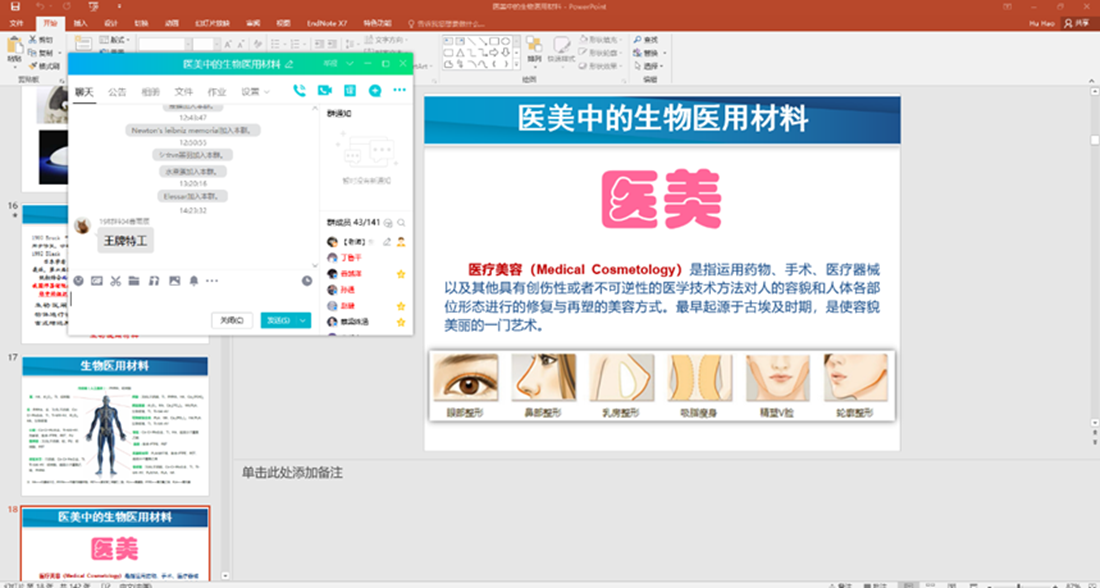Open chat message history clock icon
Image resolution: width=1100 pixels, height=588 pixels.
(x=307, y=281)
